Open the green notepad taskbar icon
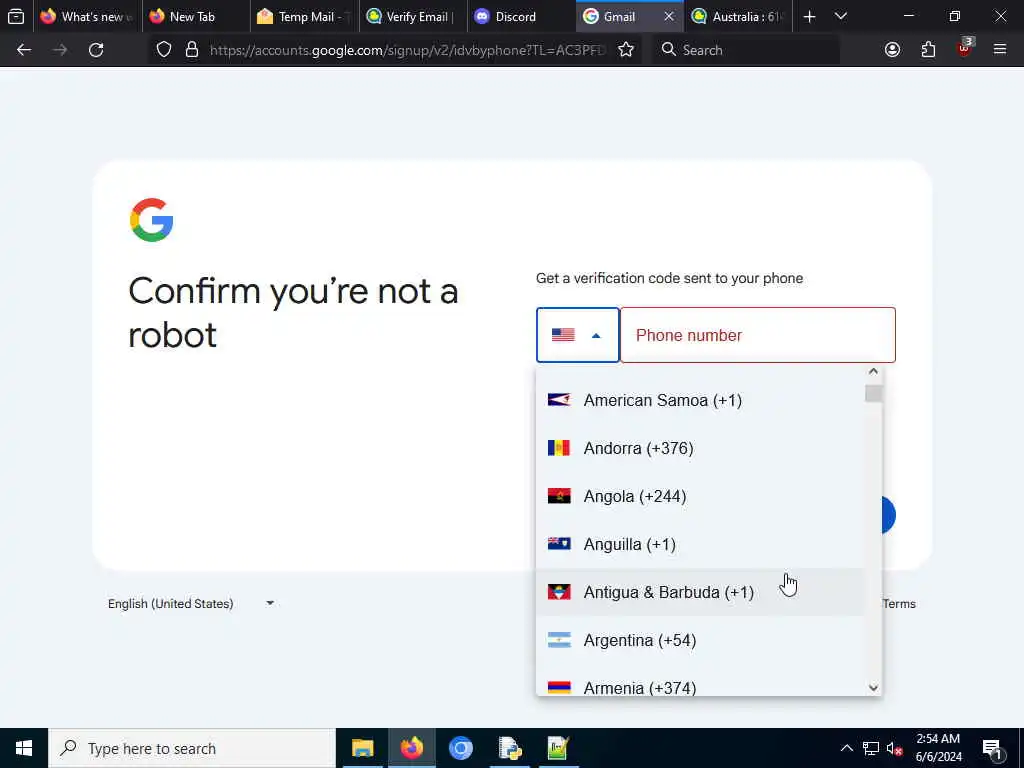Image resolution: width=1024 pixels, height=768 pixels. point(558,748)
